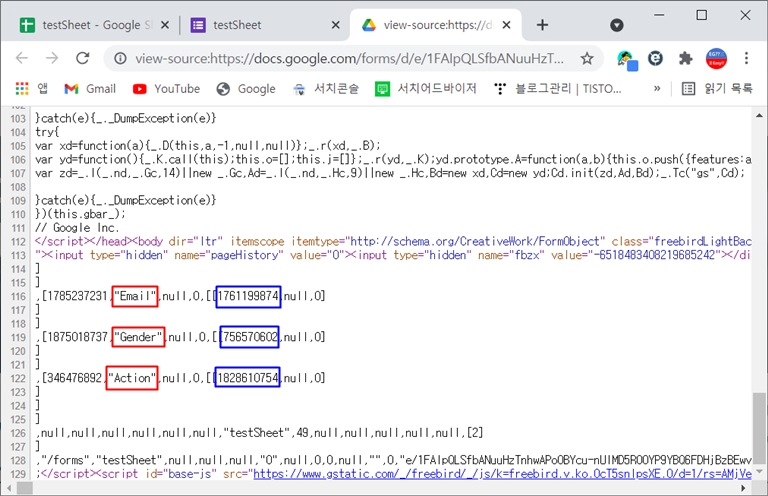The height and width of the screenshot is (496, 768).
Task: Open the Apps grid bookmark
Action: click(32, 89)
